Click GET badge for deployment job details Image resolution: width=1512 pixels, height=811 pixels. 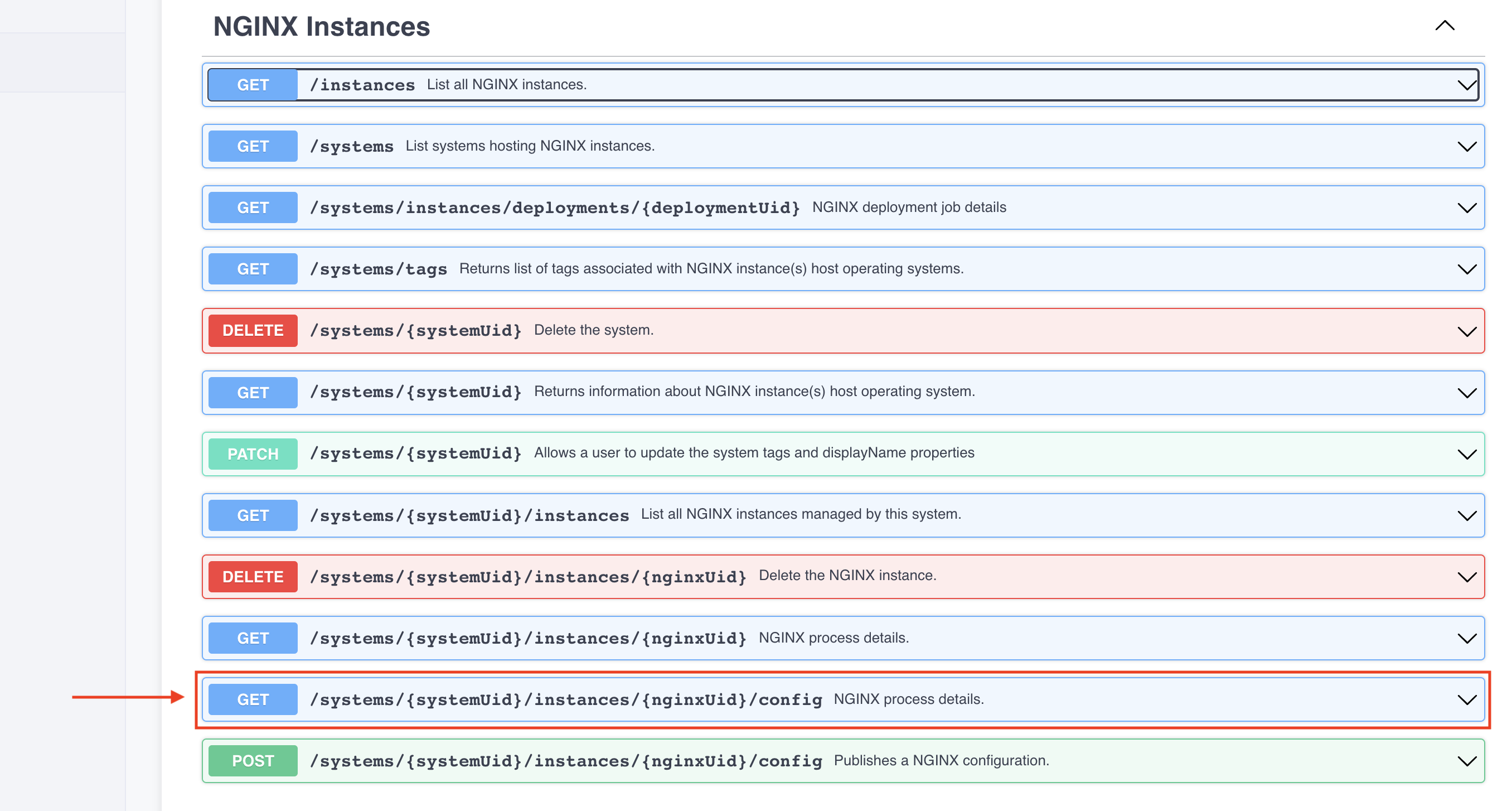253,208
